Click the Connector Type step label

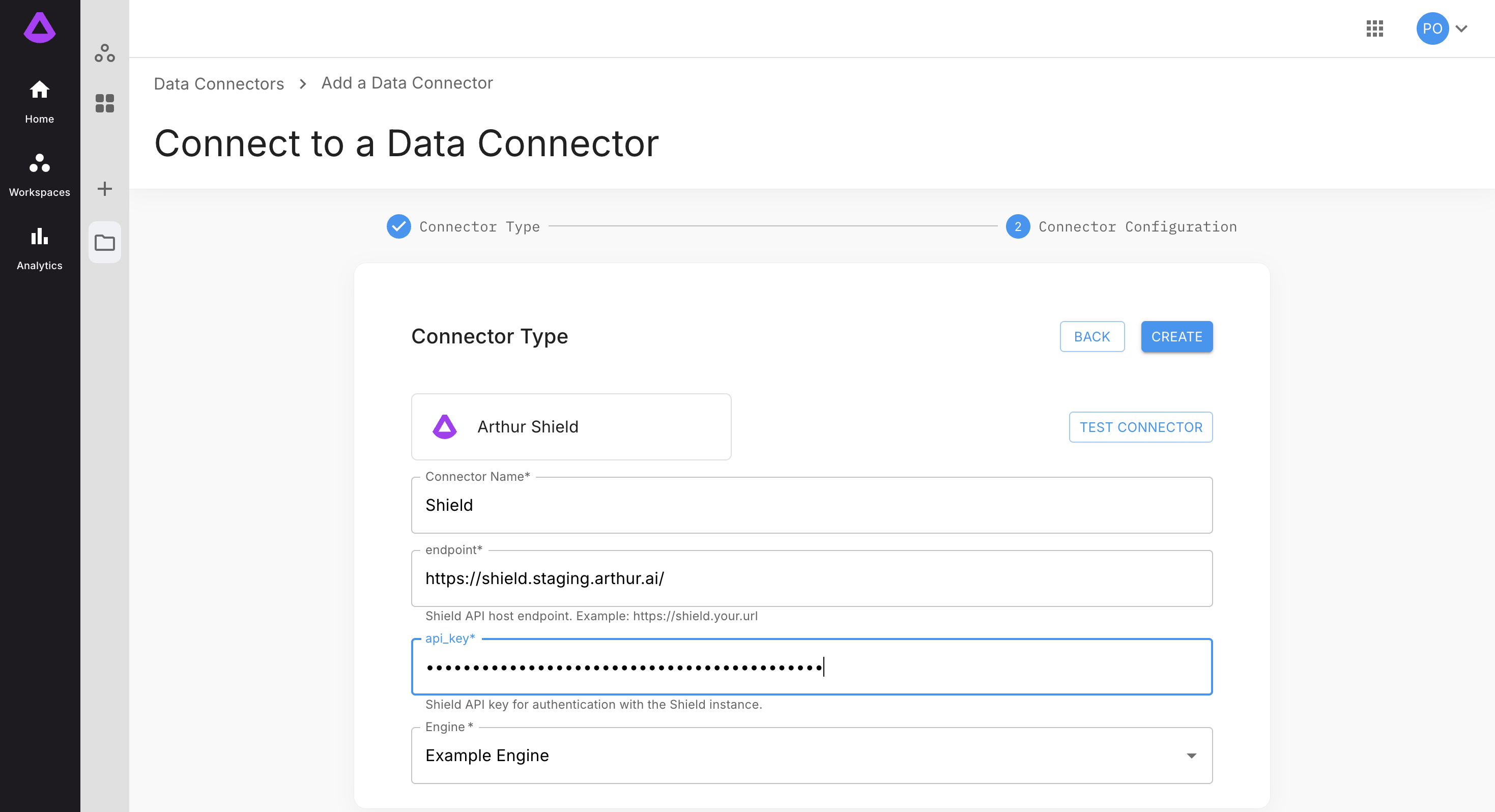479,227
